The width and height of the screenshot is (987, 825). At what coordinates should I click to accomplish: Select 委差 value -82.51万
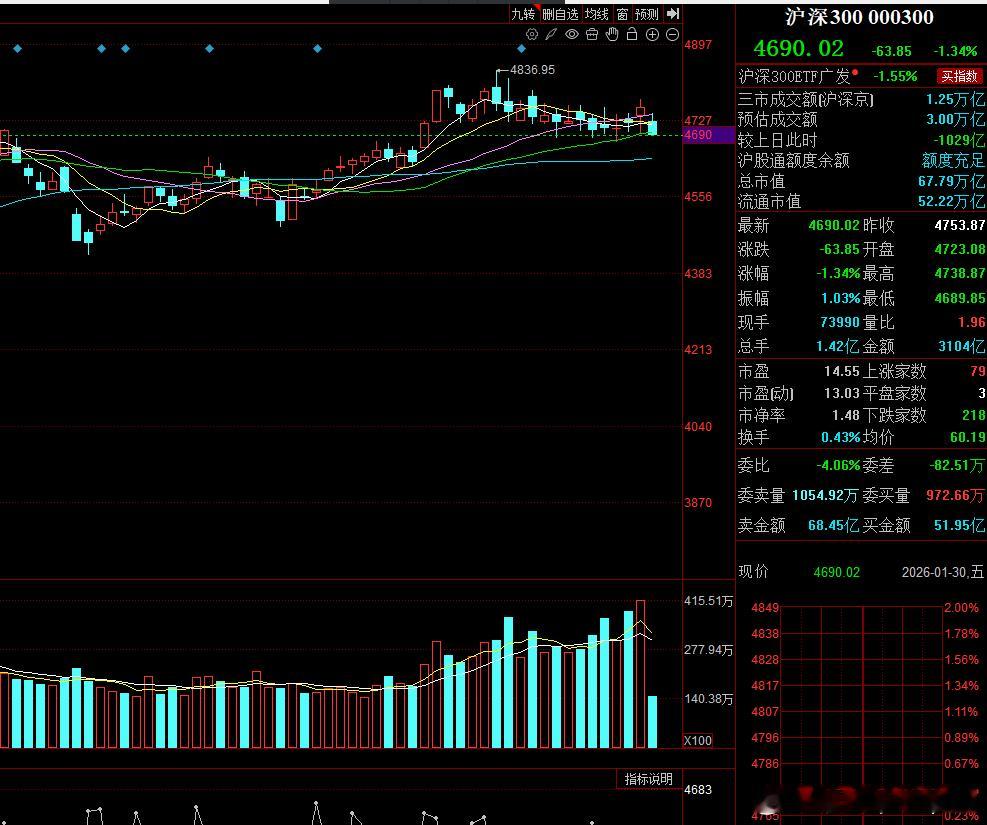point(957,466)
